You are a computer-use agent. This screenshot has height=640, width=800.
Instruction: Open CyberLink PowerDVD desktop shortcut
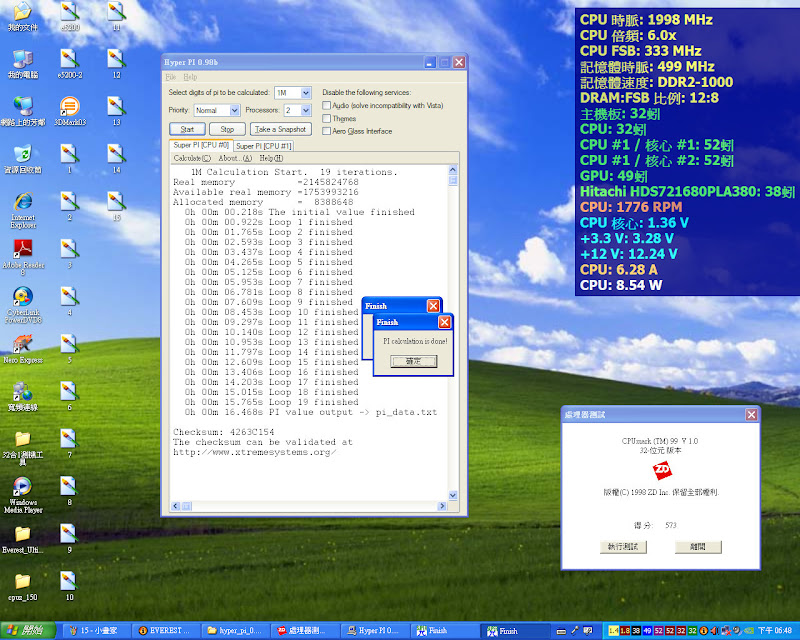pyautogui.click(x=22, y=296)
